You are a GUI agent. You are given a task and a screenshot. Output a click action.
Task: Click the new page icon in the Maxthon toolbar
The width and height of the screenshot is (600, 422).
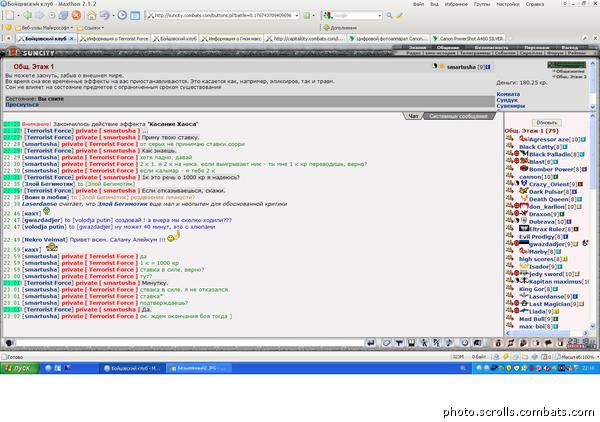[10, 15]
